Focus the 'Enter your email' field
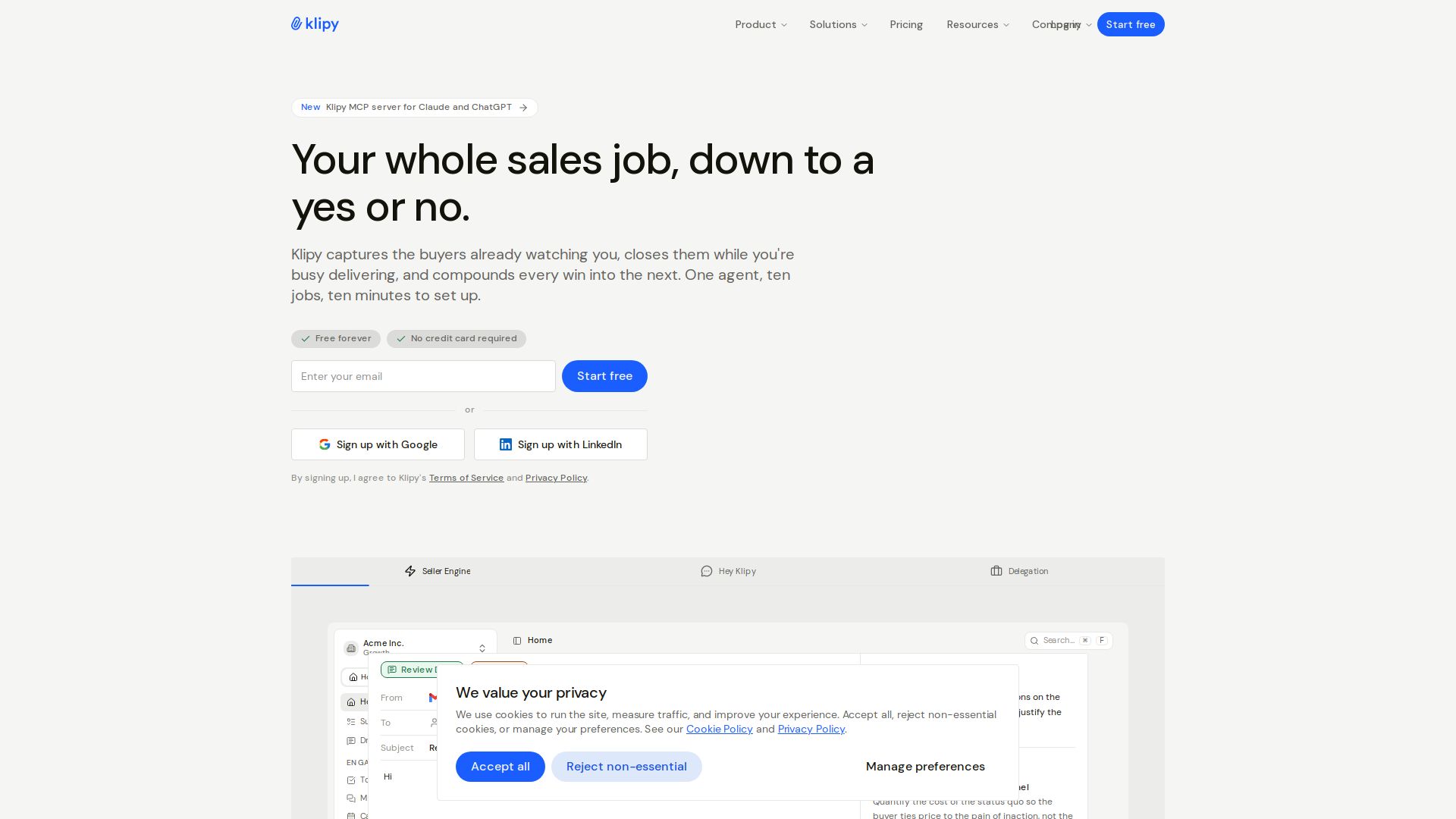Screen dimensions: 1456x819 (x=423, y=376)
